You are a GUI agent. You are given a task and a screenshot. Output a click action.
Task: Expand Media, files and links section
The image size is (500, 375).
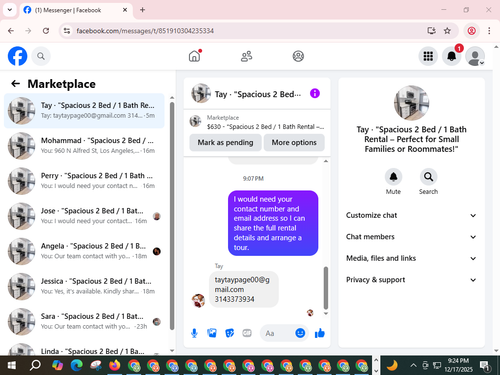pyautogui.click(x=411, y=258)
